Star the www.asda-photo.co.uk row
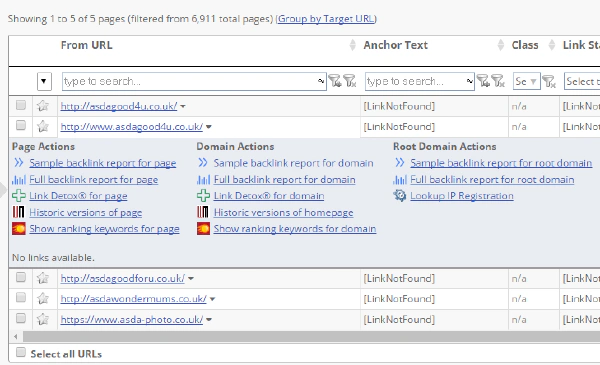600x365 pixels. point(43,319)
